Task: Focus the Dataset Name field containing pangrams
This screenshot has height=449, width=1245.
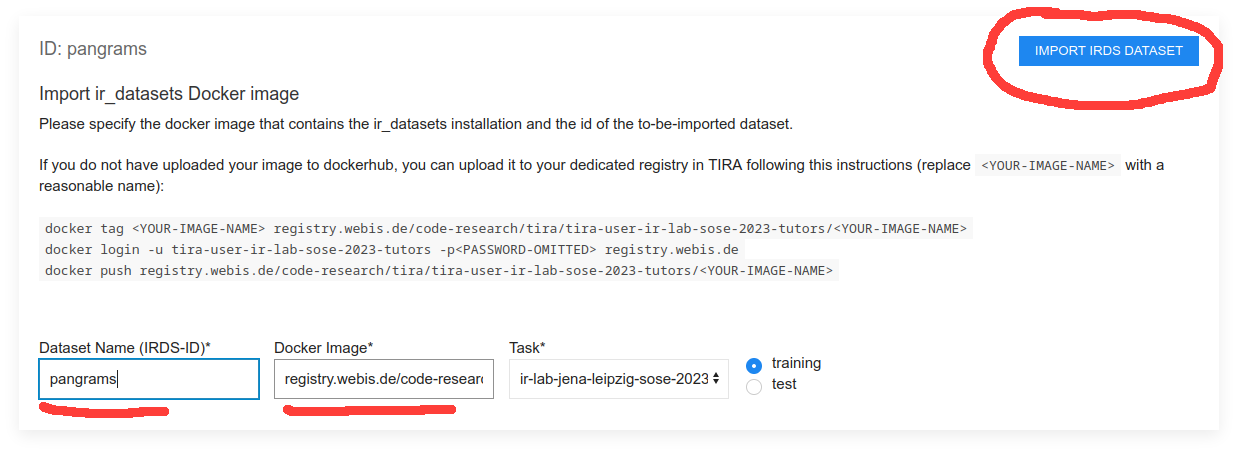Action: click(149, 379)
